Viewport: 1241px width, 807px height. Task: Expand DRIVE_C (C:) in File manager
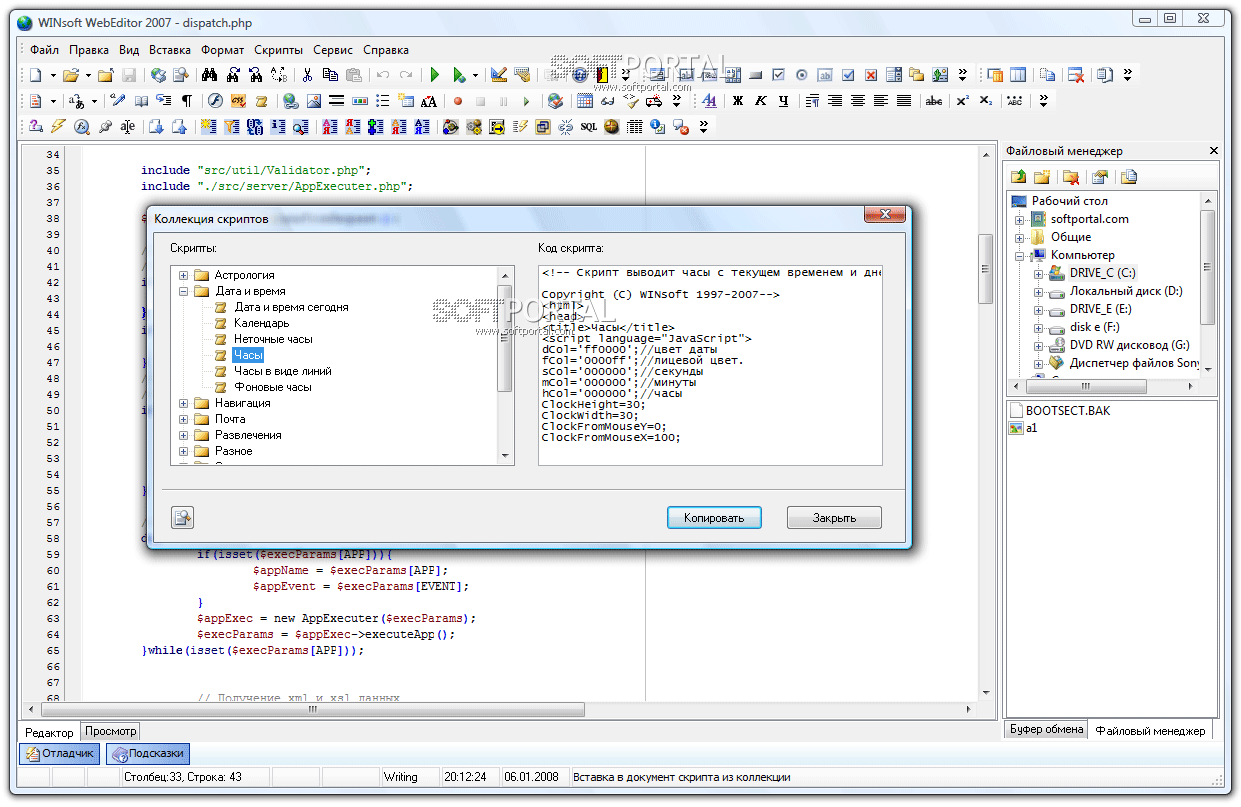click(x=1038, y=273)
